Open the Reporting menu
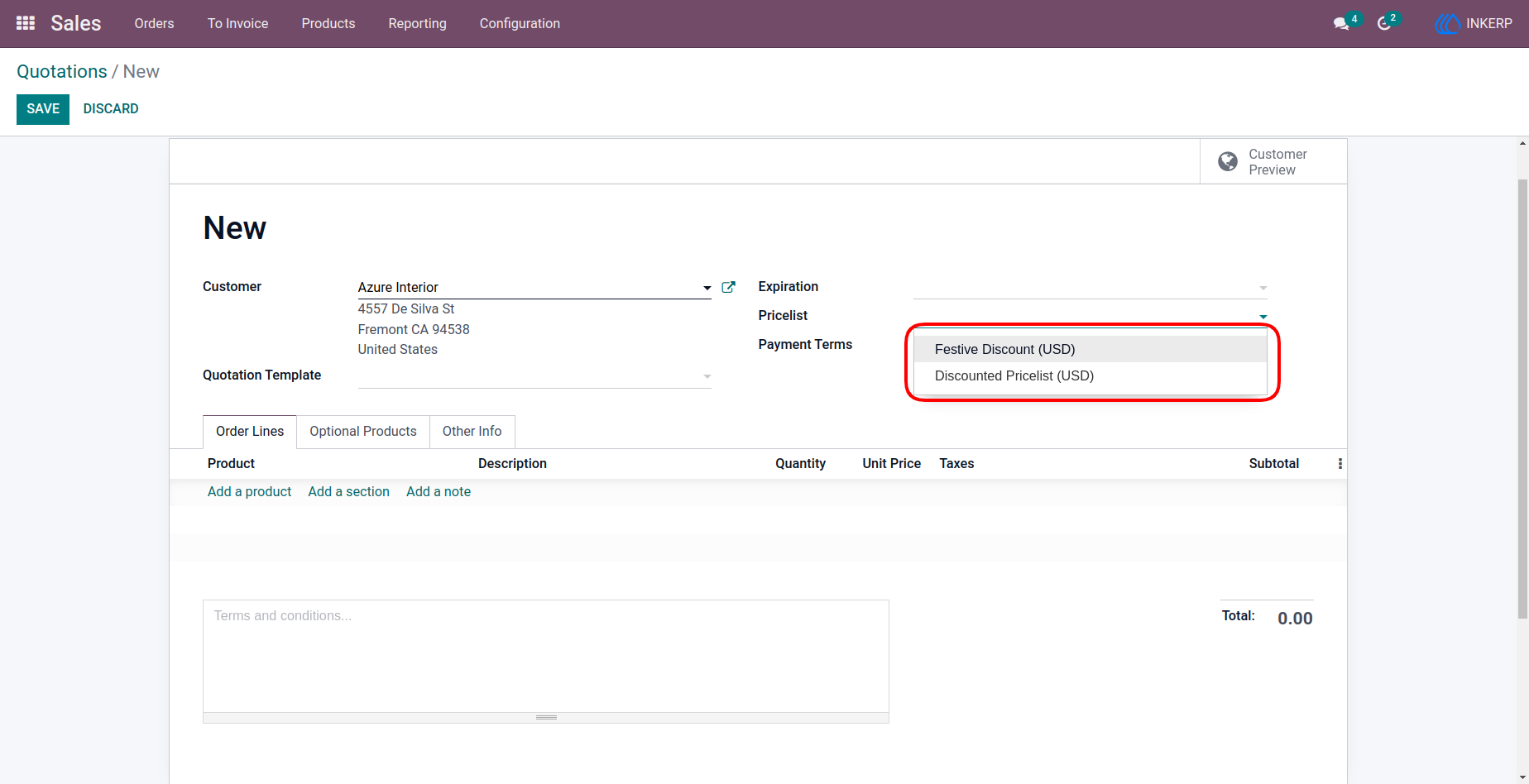 pos(417,23)
